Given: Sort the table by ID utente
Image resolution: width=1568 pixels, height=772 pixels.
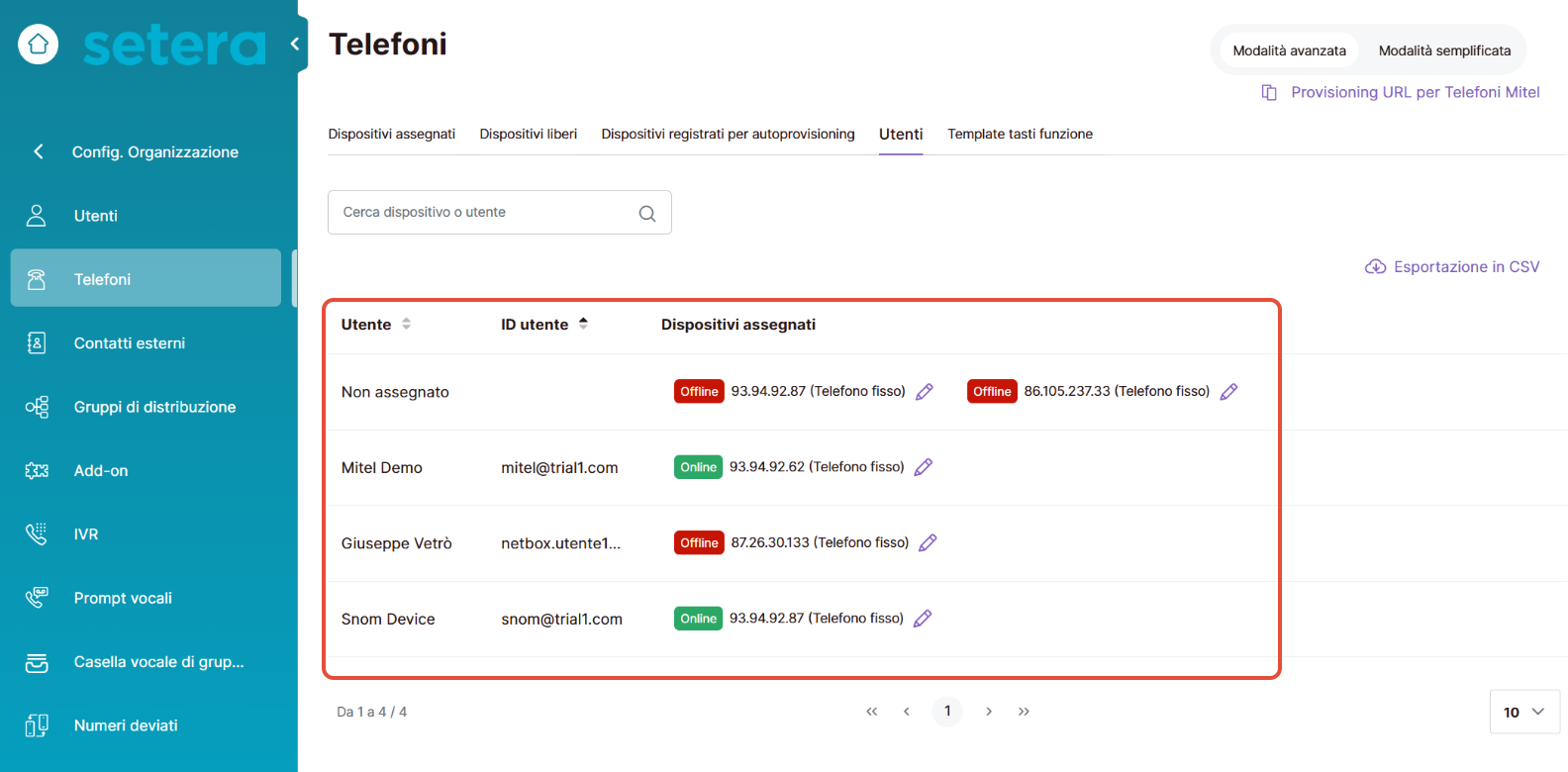Looking at the screenshot, I should coord(583,324).
